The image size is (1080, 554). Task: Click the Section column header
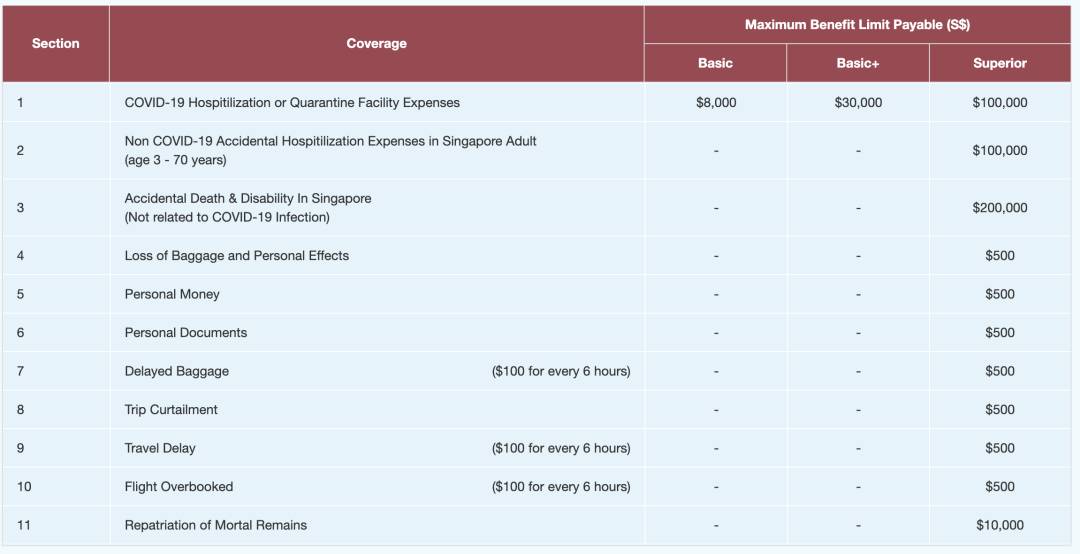click(x=55, y=43)
